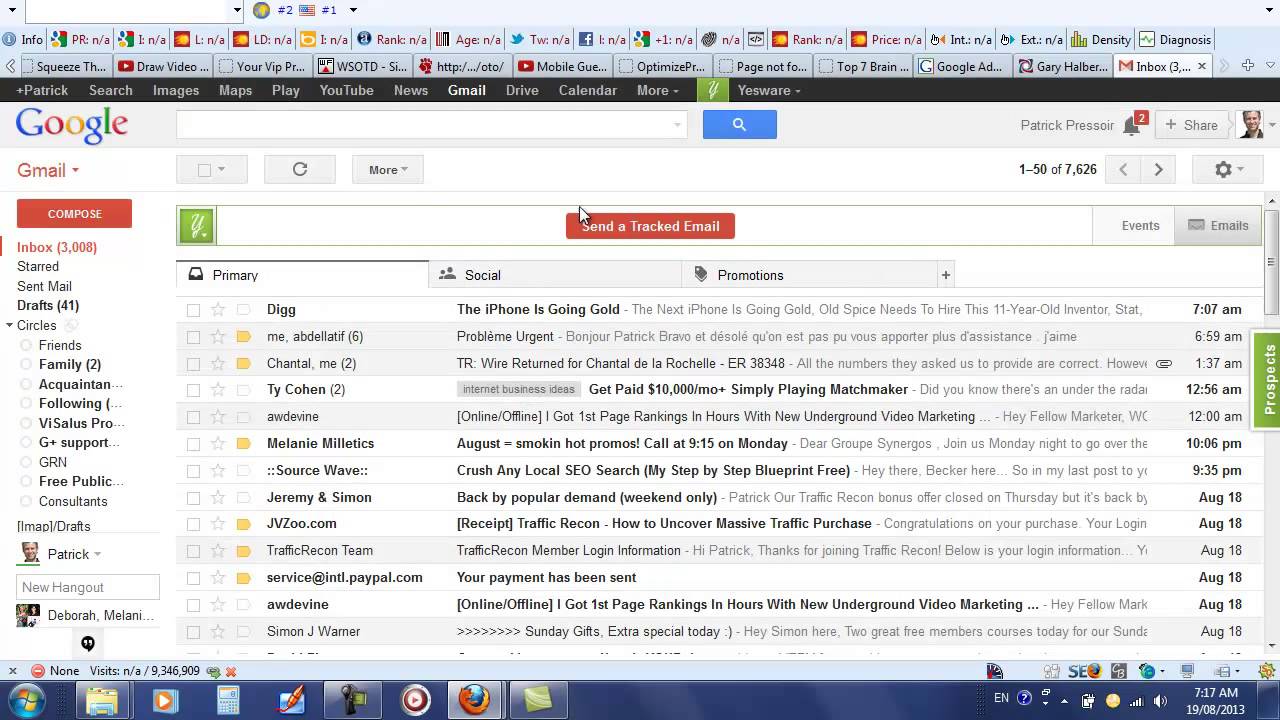Open the settings gear menu
Viewport: 1280px width, 720px height.
tap(1228, 169)
